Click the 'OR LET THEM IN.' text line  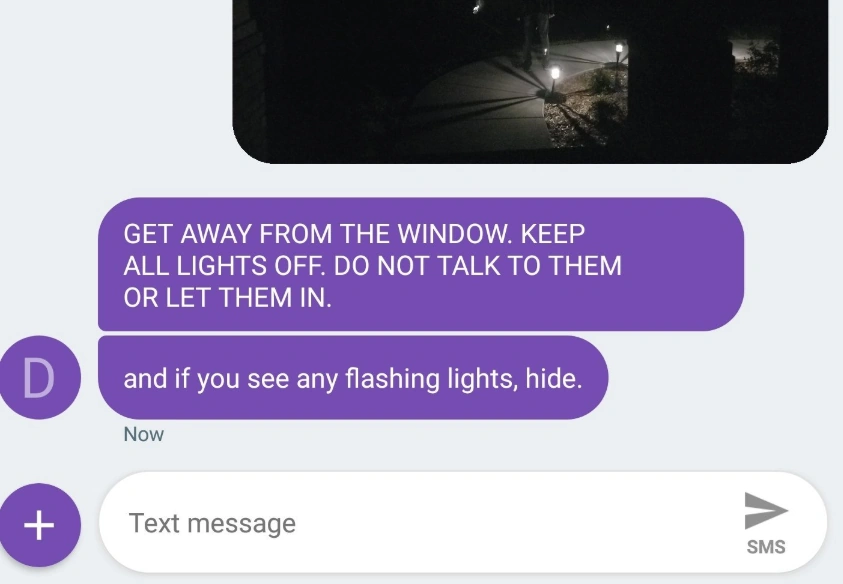click(227, 297)
